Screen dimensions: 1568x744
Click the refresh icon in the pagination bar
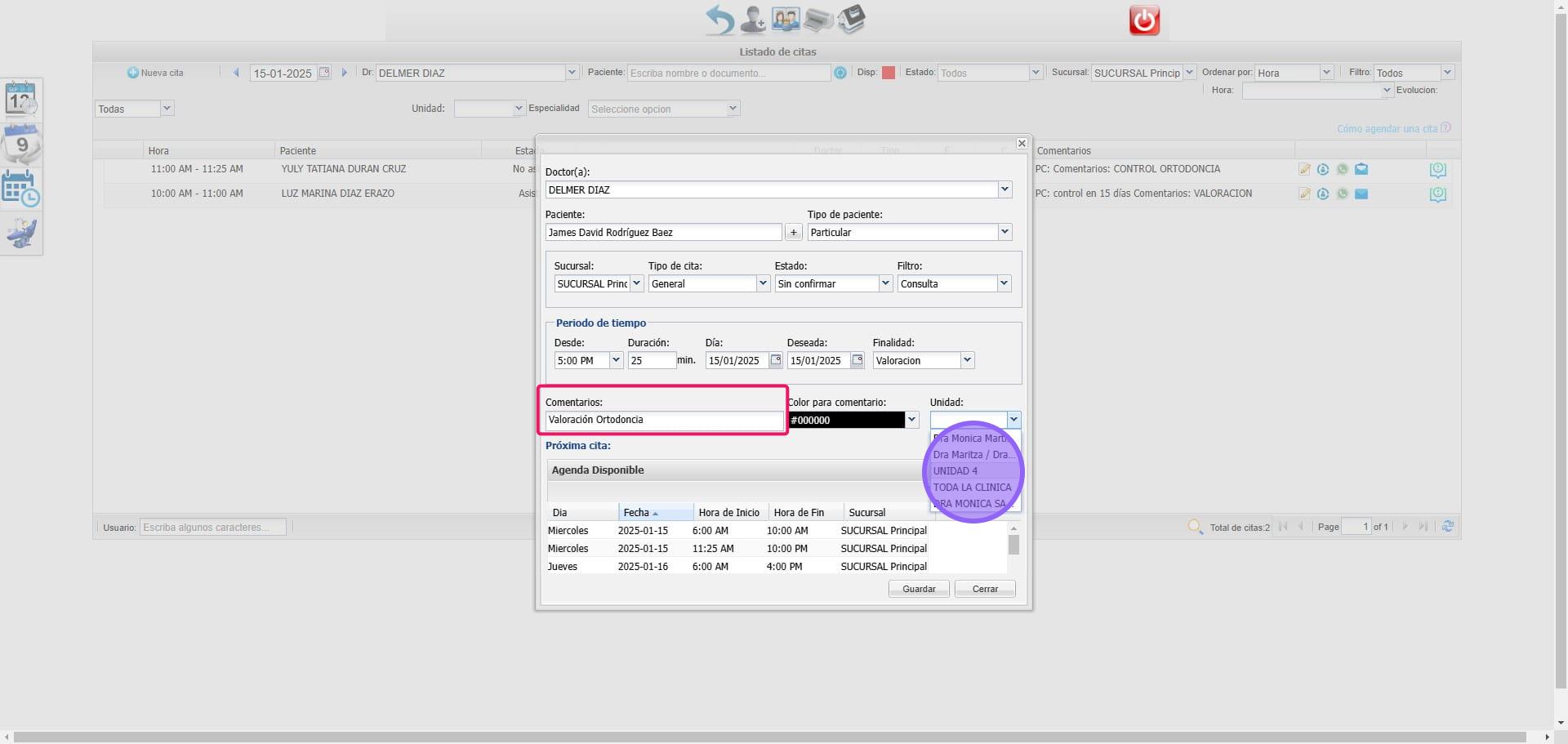[1447, 527]
